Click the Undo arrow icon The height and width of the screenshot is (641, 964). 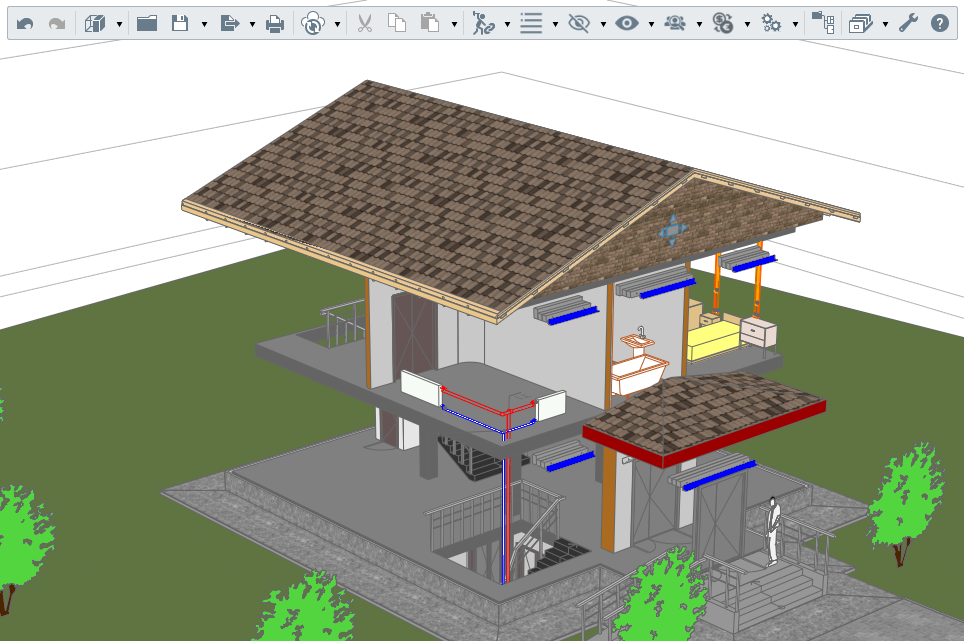[x=25, y=24]
